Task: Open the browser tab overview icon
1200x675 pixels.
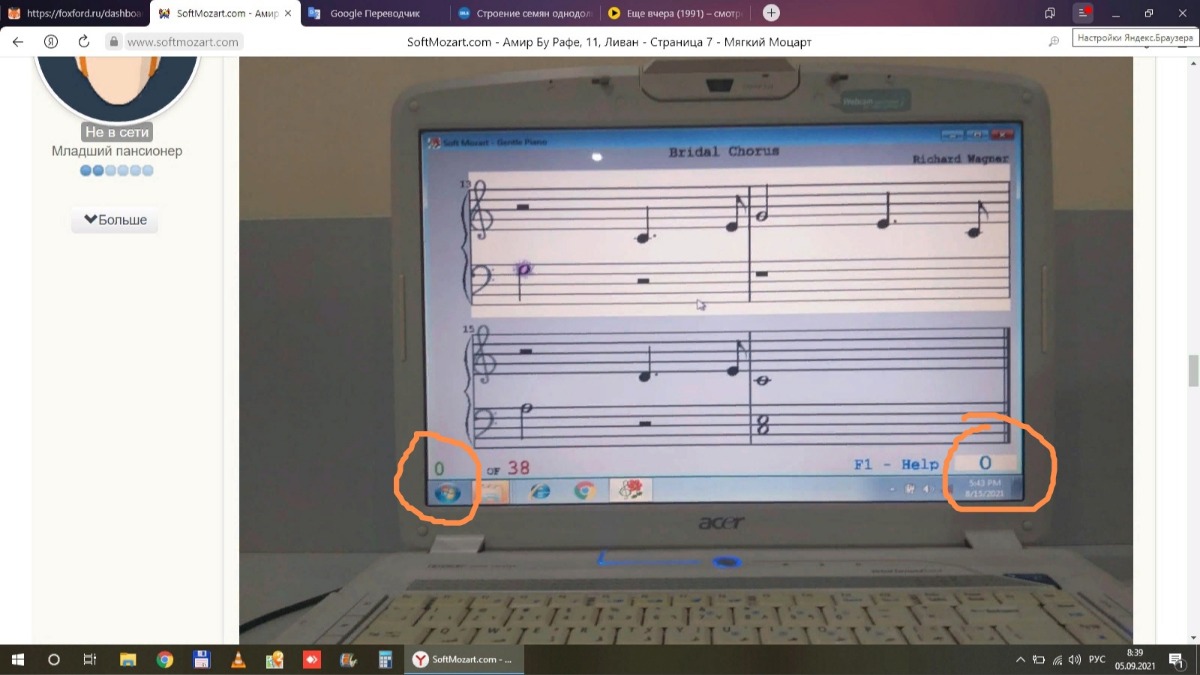Action: (x=1050, y=13)
